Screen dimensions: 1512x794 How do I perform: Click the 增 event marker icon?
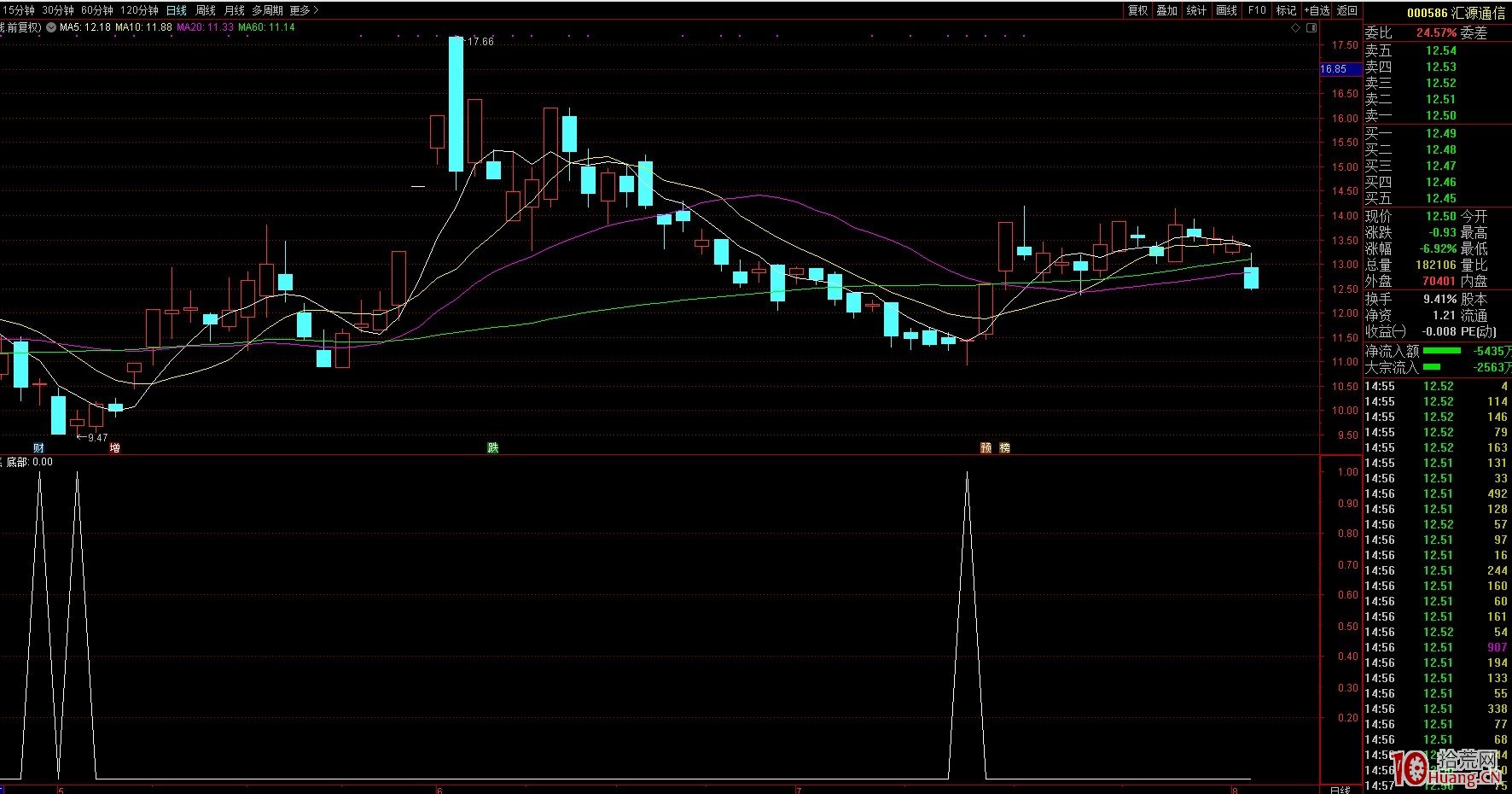click(114, 447)
